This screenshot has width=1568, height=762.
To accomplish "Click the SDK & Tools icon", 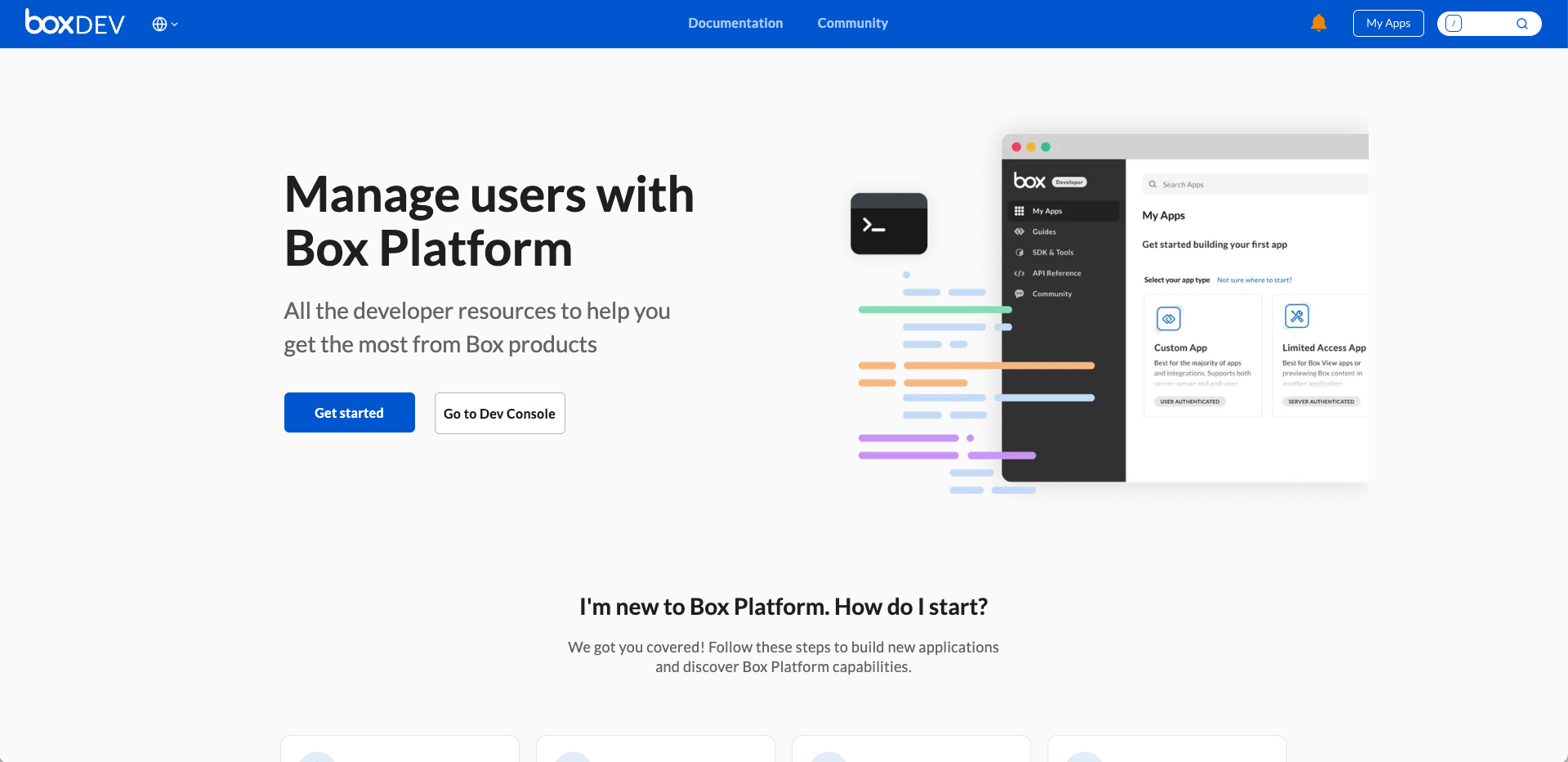I will [1019, 252].
